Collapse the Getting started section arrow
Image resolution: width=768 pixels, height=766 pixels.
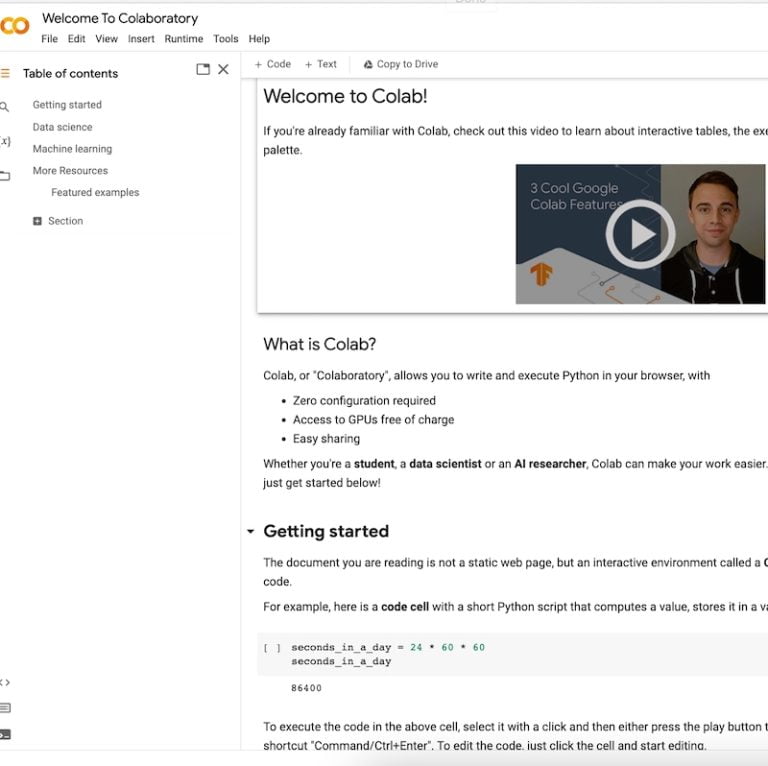[x=250, y=532]
